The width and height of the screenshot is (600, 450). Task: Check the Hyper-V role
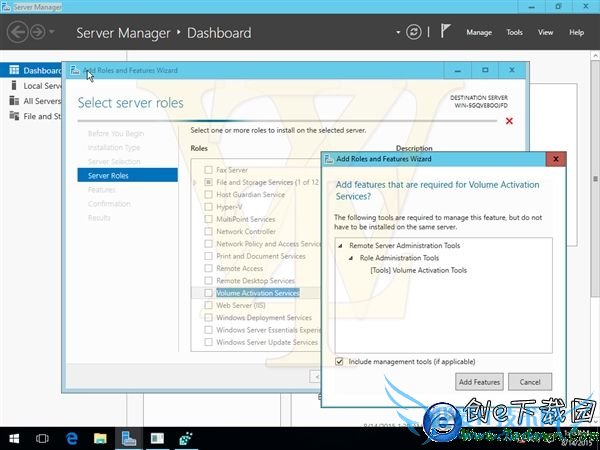[x=208, y=207]
